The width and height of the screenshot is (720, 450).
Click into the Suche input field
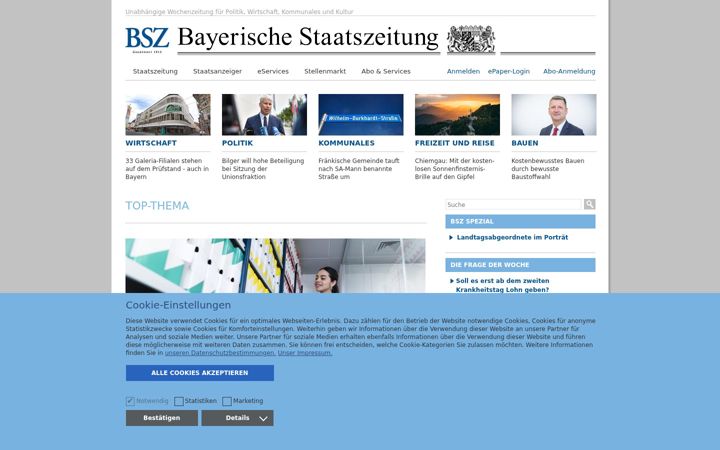[x=513, y=204]
